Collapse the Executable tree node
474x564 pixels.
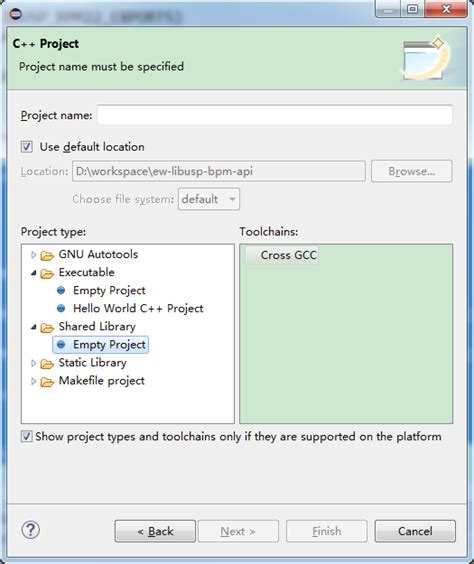click(x=33, y=273)
